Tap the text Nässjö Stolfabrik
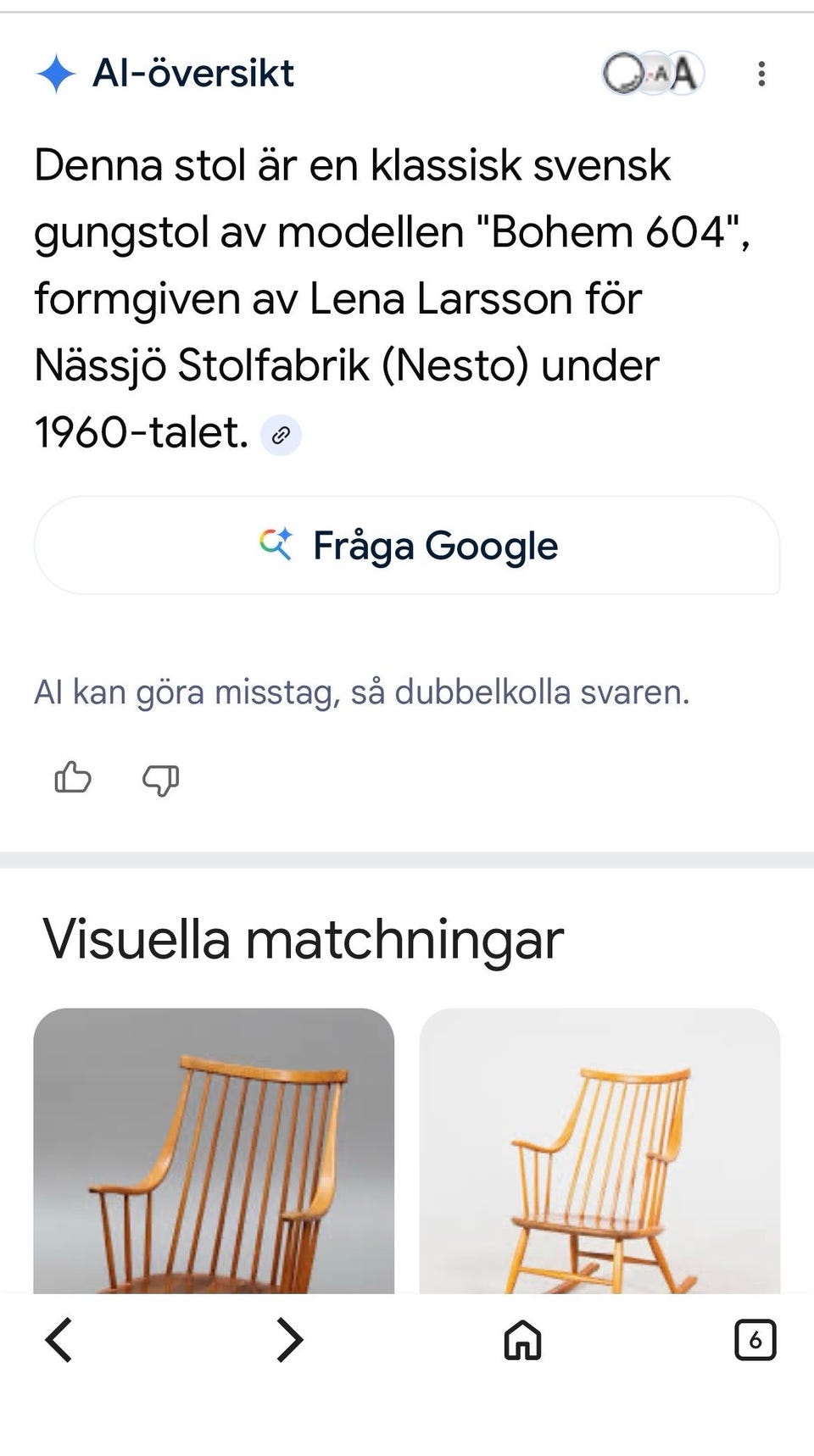The height and width of the screenshot is (1456, 814). [x=202, y=365]
